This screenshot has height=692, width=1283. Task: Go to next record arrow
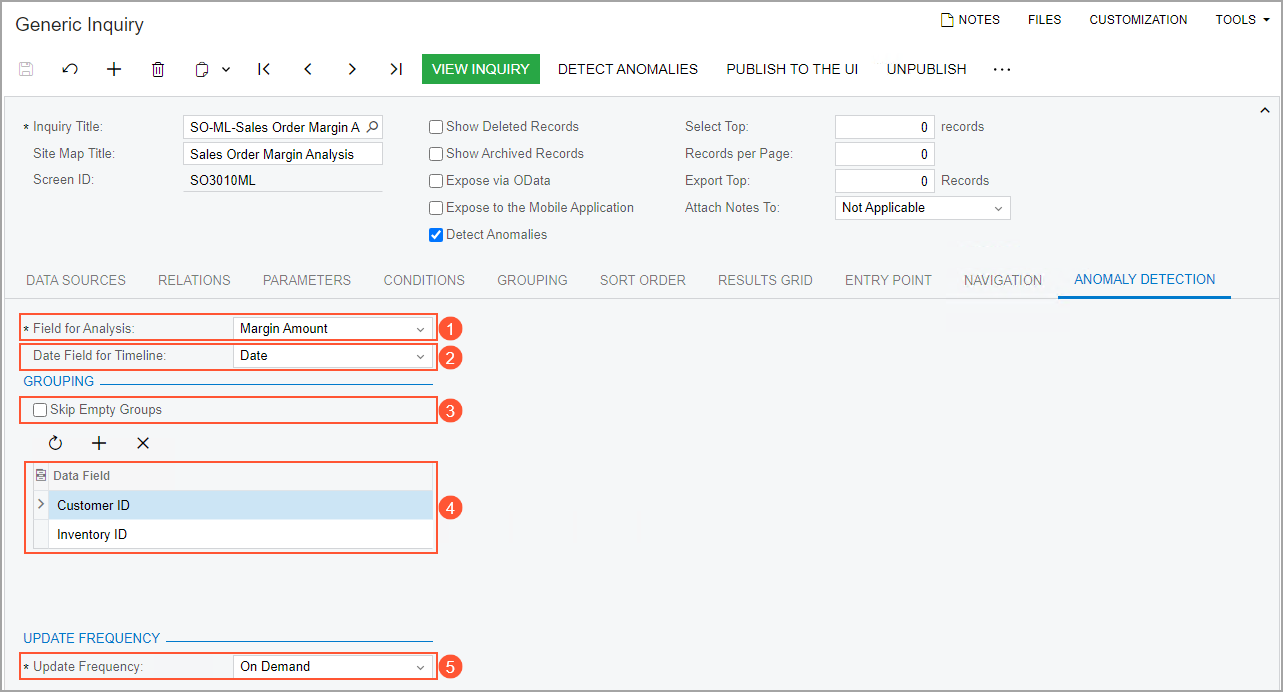click(x=352, y=69)
